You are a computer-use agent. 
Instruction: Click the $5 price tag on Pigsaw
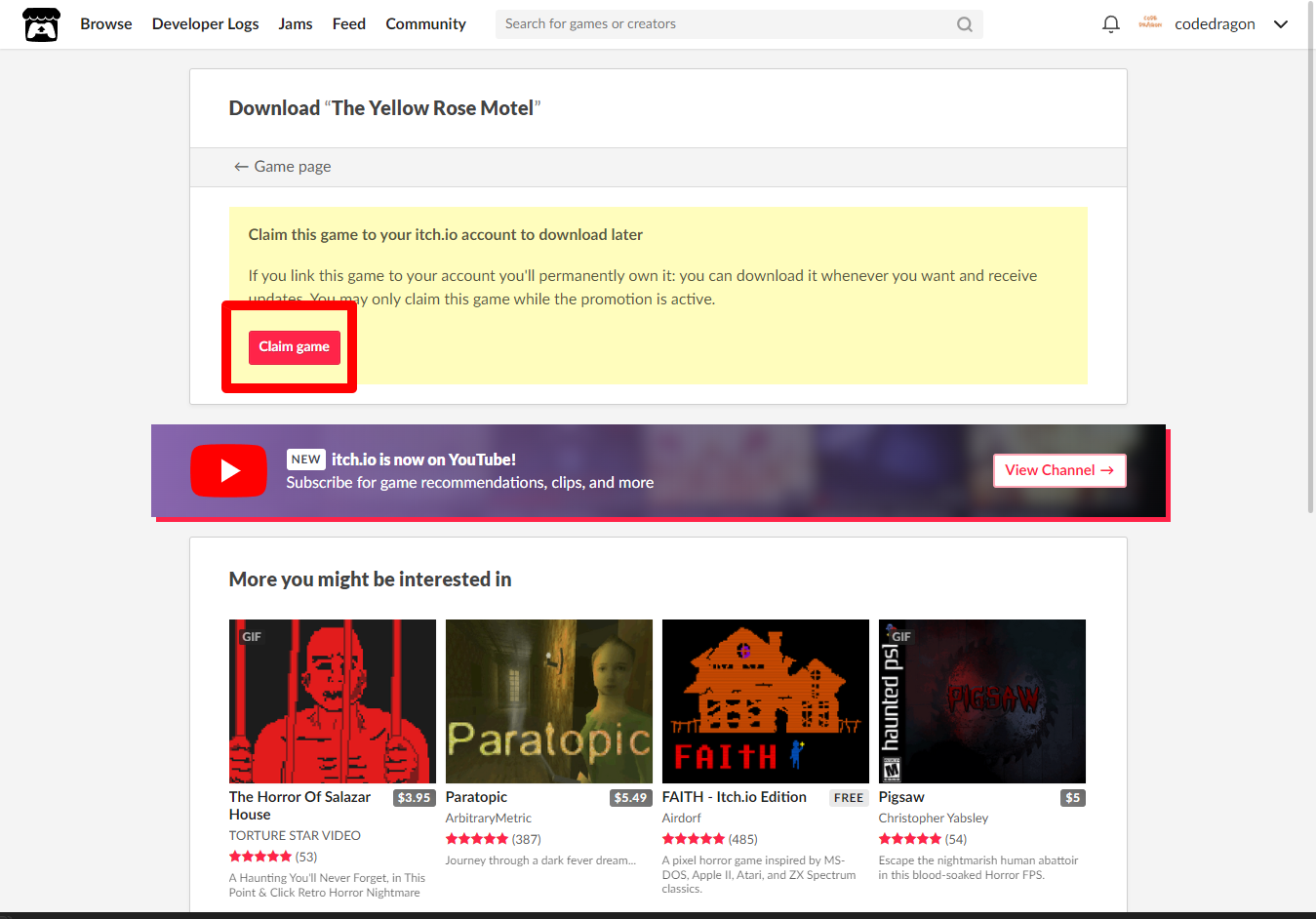click(1073, 798)
